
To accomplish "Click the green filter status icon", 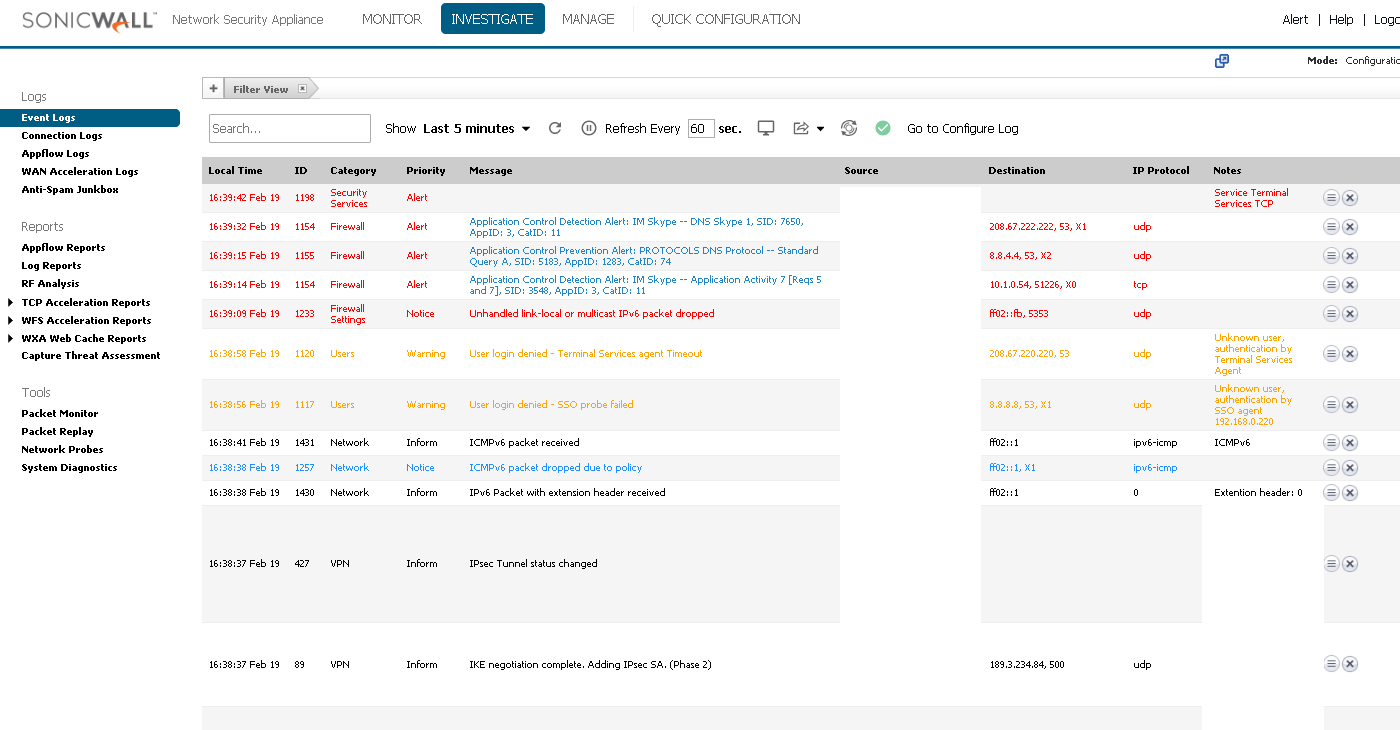I will pyautogui.click(x=883, y=128).
